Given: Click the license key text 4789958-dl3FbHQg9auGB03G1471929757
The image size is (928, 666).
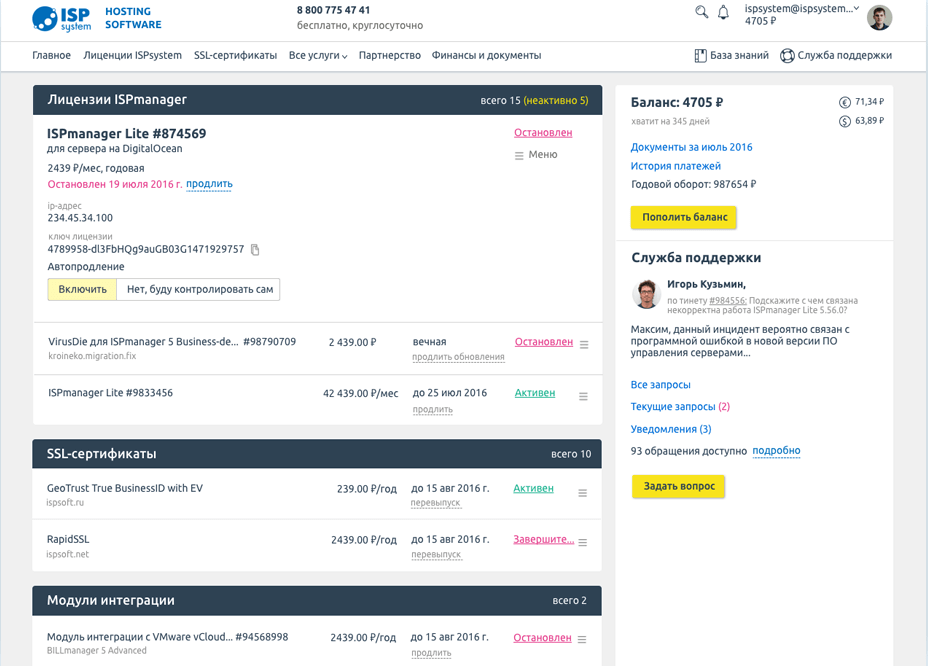Looking at the screenshot, I should point(146,249).
